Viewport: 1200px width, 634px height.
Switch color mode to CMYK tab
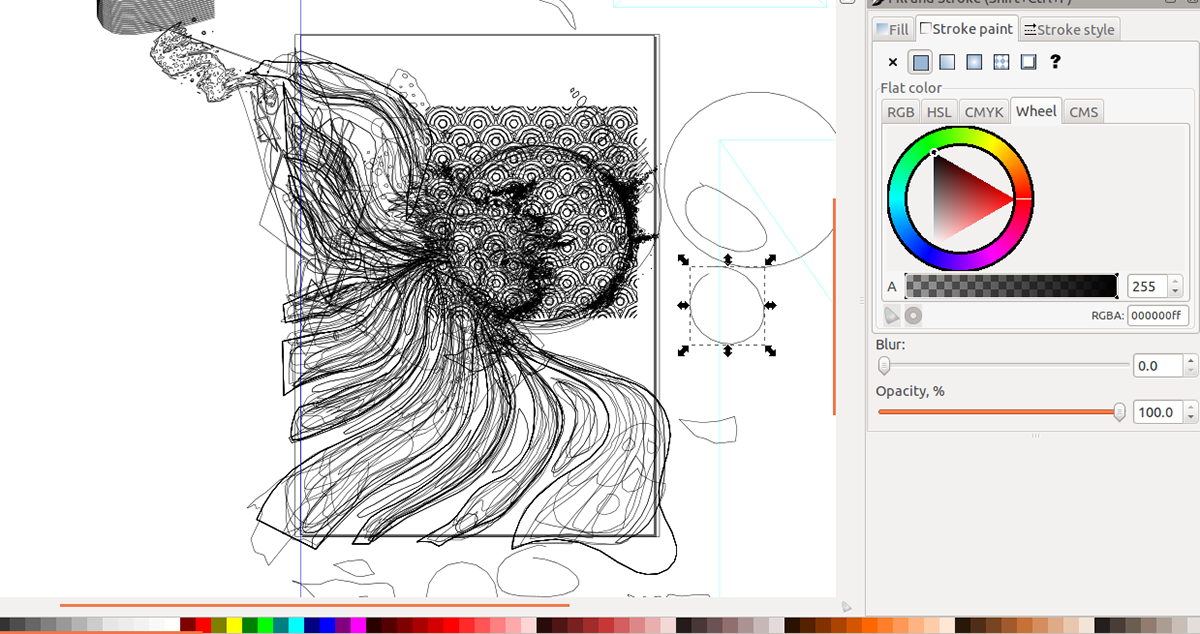(x=984, y=112)
